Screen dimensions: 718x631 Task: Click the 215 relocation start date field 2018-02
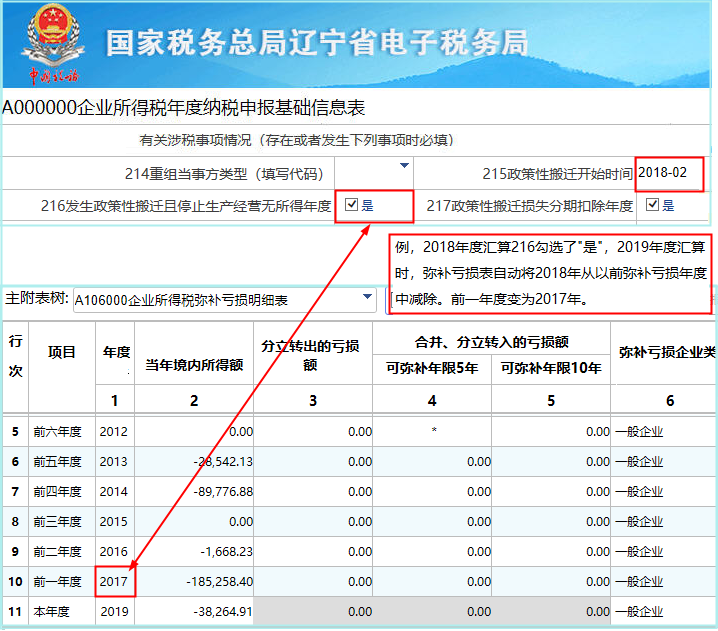pos(669,173)
